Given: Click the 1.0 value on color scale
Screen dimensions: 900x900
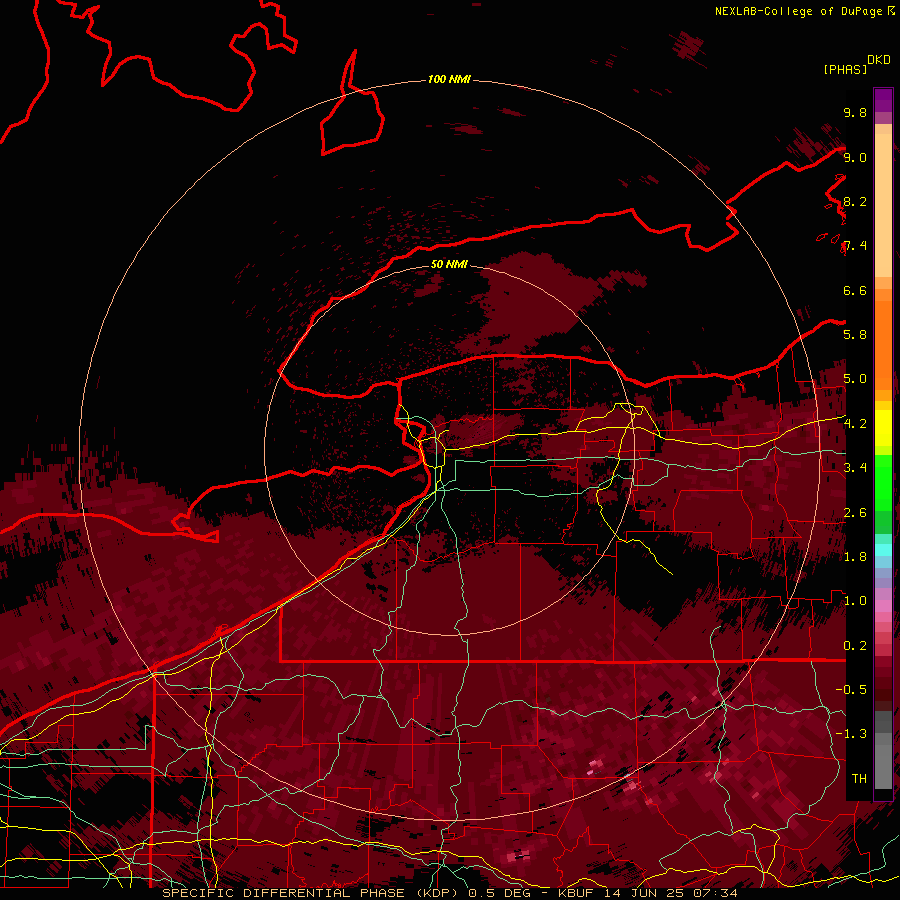Looking at the screenshot, I should coord(855,600).
